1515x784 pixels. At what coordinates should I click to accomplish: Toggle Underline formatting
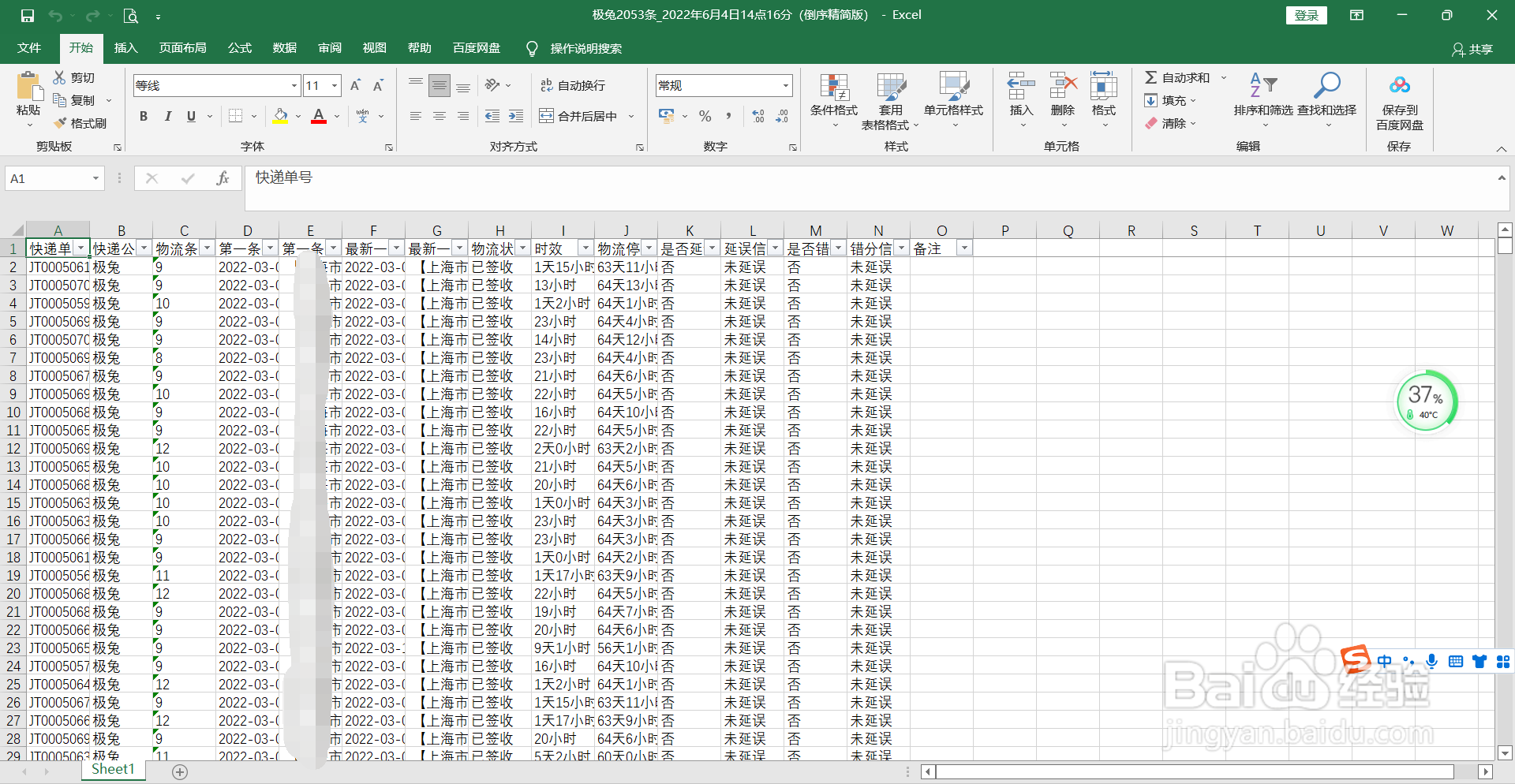(191, 116)
